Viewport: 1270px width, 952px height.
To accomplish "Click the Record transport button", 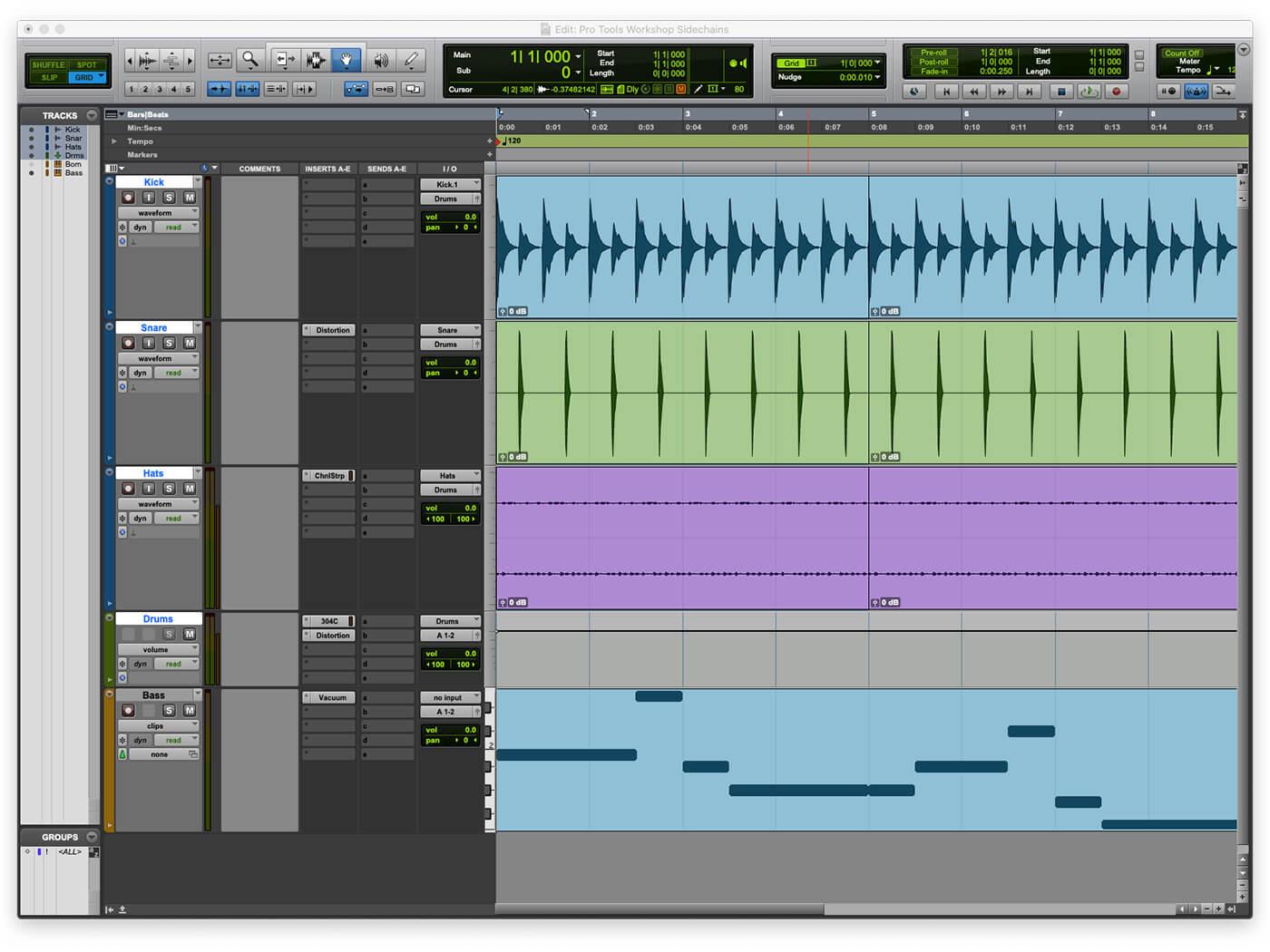I will (x=1117, y=91).
